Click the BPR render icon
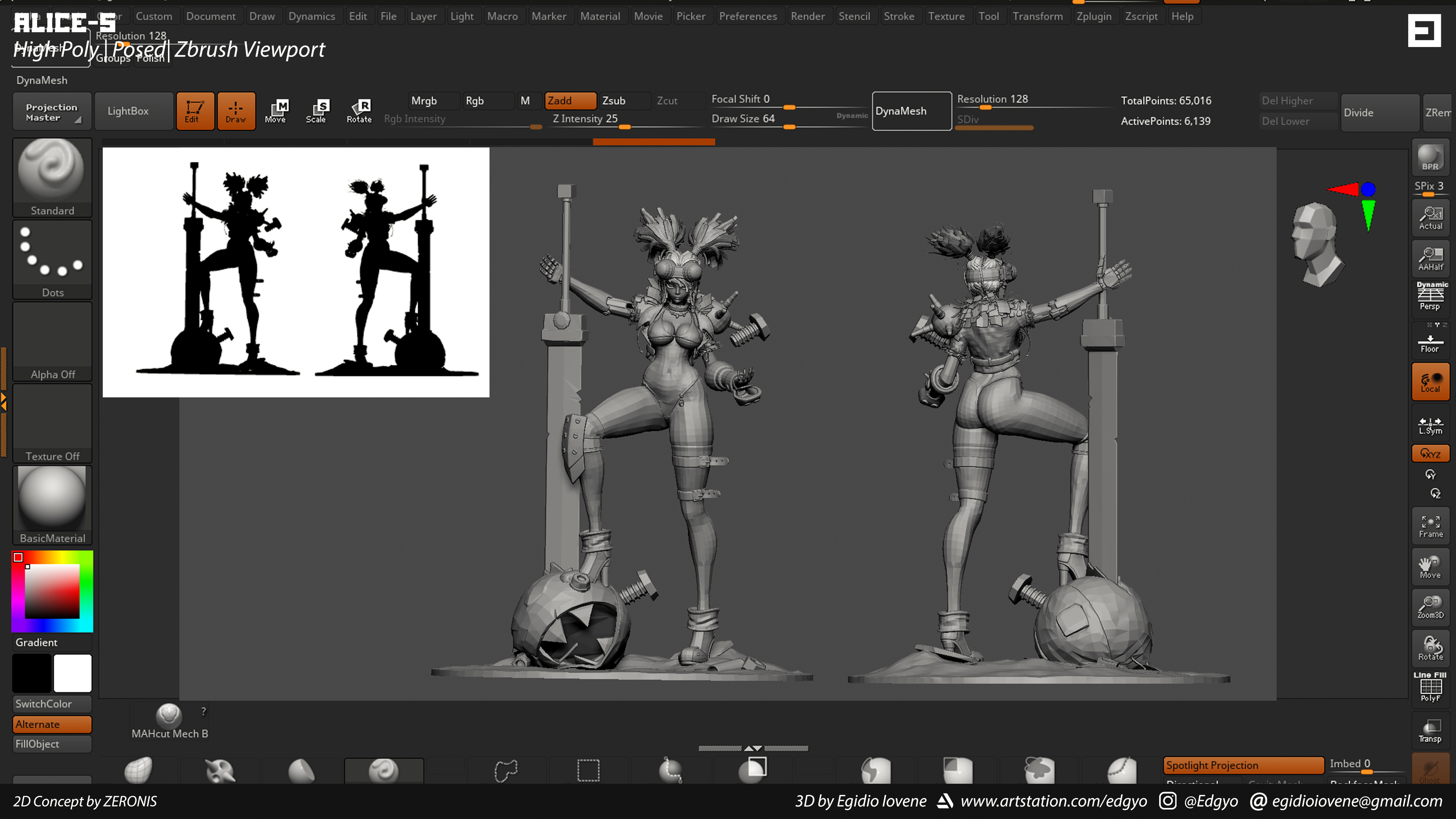Screen dimensions: 1456x819 pos(1430,157)
